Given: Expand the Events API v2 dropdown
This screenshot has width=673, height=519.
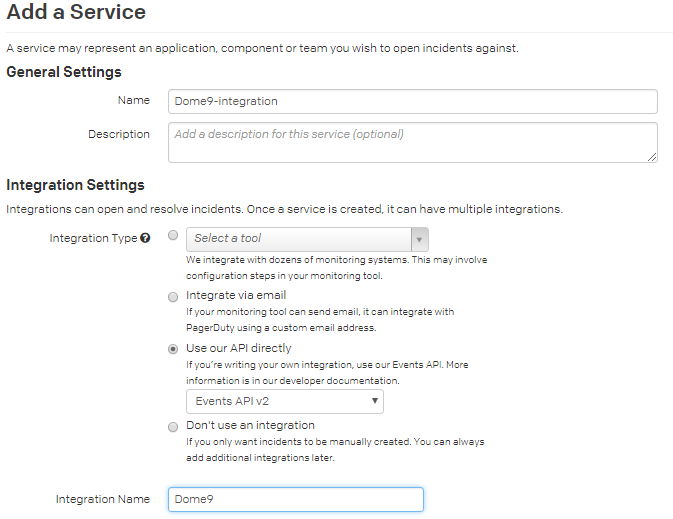Looking at the screenshot, I should 285,401.
